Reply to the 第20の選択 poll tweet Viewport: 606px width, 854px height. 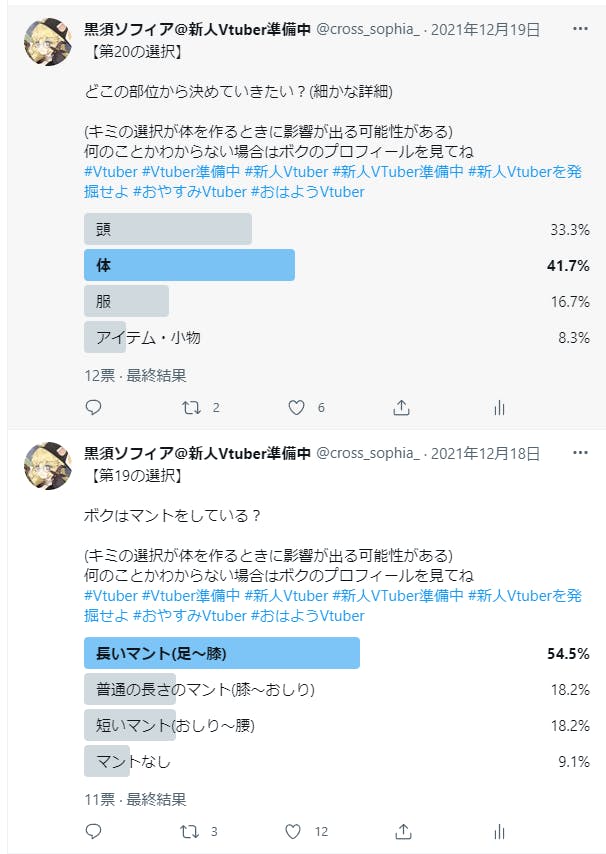94,407
